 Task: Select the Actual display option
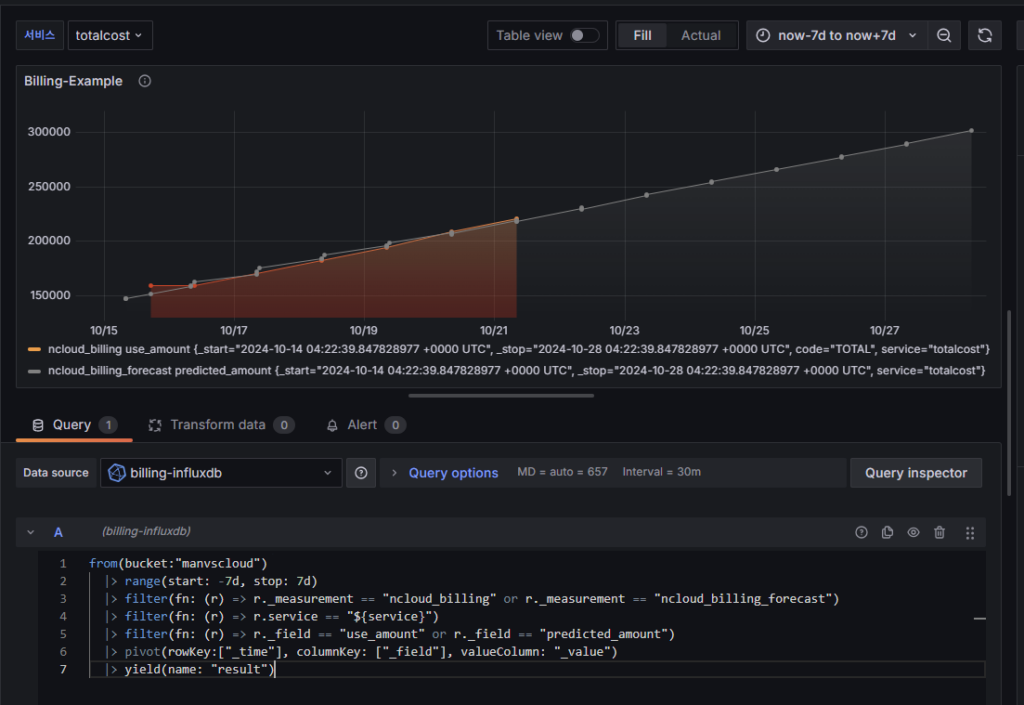click(x=700, y=35)
